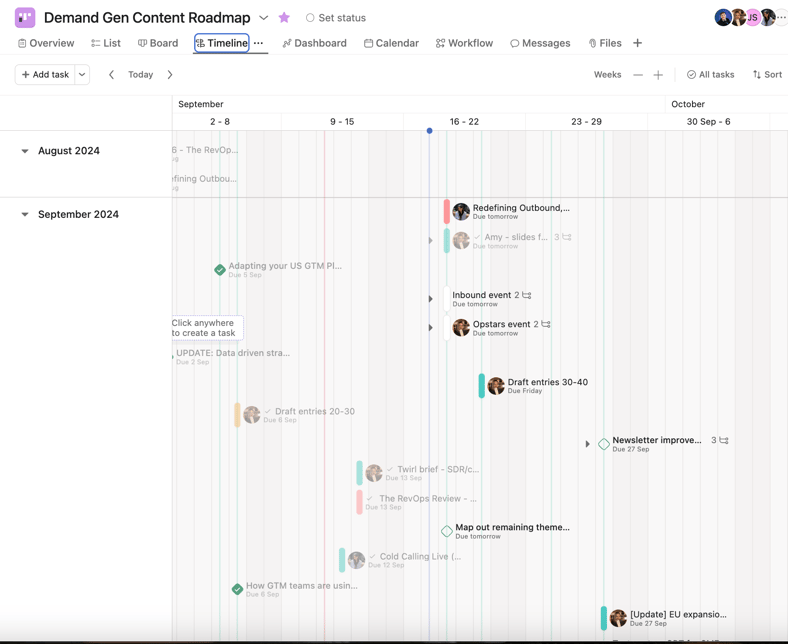Open Add task dropdown arrow
Screen dimensions: 788x644
click(x=82, y=74)
